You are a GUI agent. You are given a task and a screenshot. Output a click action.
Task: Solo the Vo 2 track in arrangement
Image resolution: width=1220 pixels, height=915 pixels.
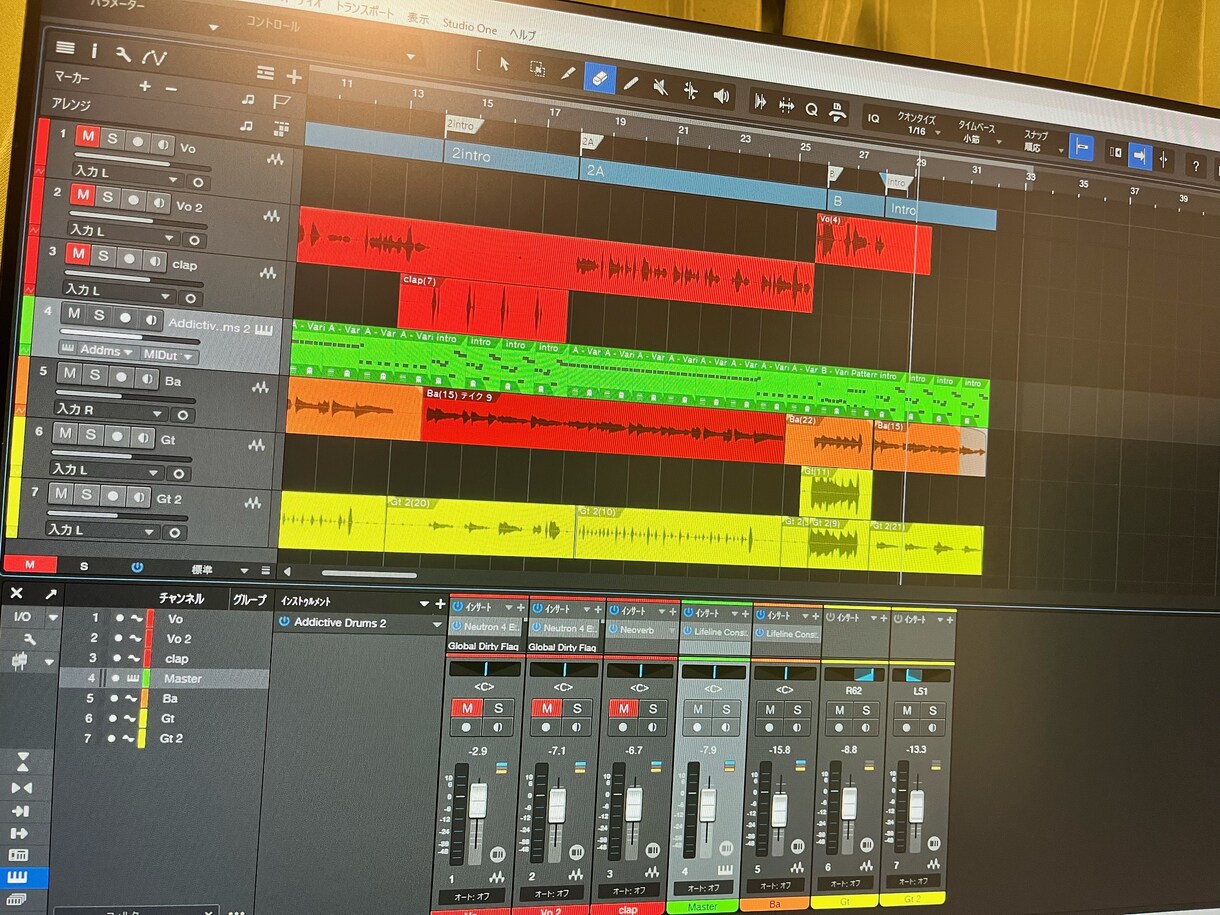(107, 197)
